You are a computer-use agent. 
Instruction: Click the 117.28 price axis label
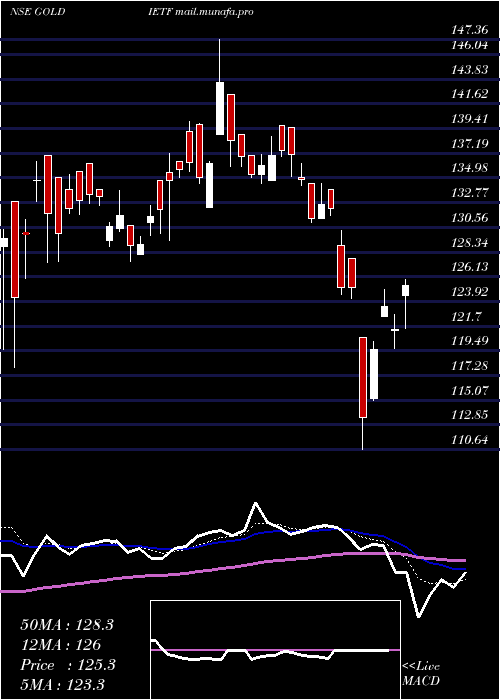(x=469, y=366)
